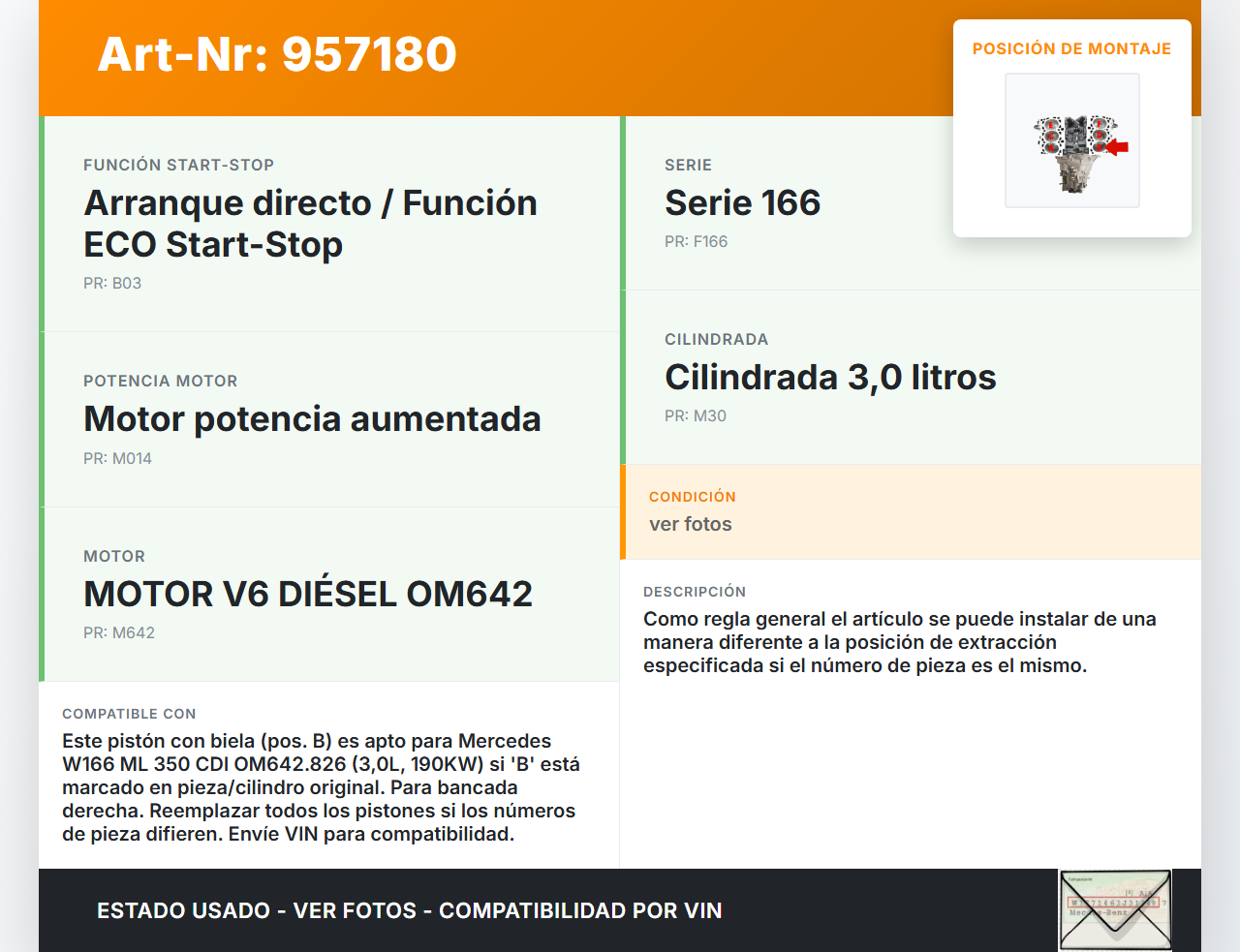
Task: Click the 'ver fotos' condition text
Action: click(690, 524)
